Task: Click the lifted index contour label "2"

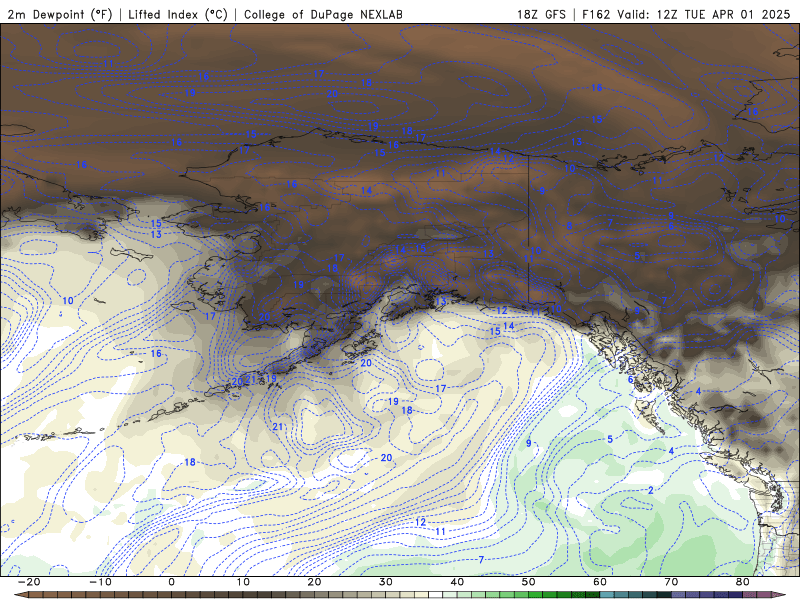Action: tap(651, 490)
